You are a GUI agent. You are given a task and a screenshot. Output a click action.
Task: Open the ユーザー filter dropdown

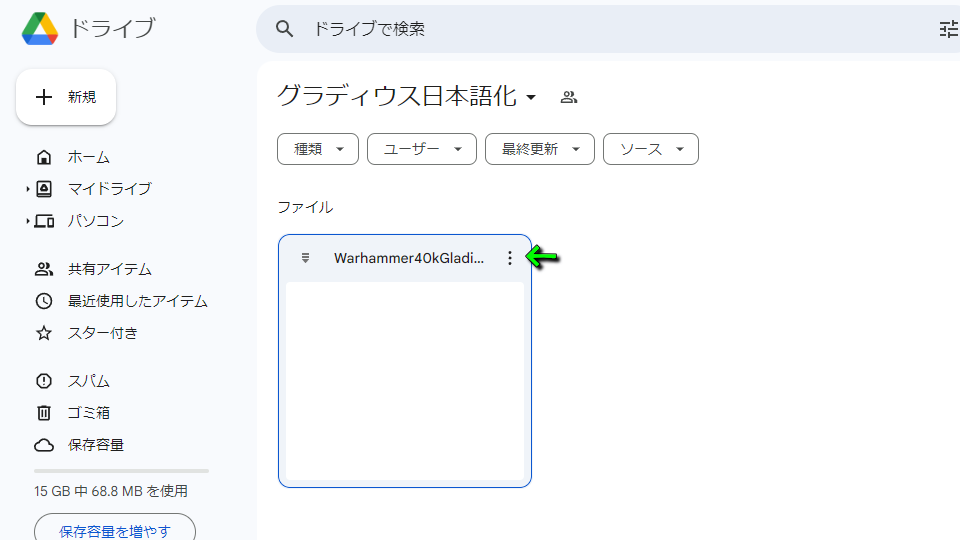[x=422, y=149]
